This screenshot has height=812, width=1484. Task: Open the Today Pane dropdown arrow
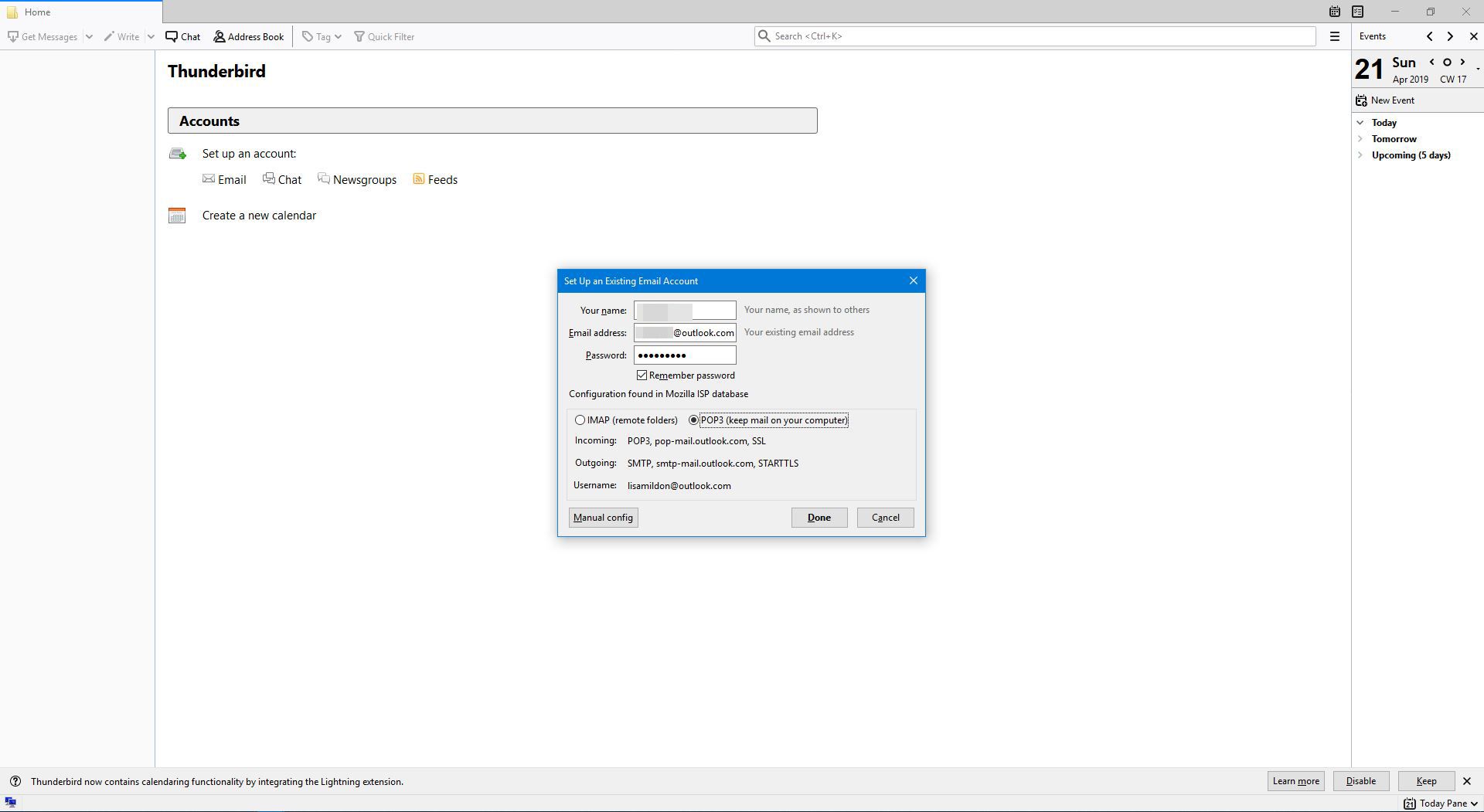click(1475, 804)
